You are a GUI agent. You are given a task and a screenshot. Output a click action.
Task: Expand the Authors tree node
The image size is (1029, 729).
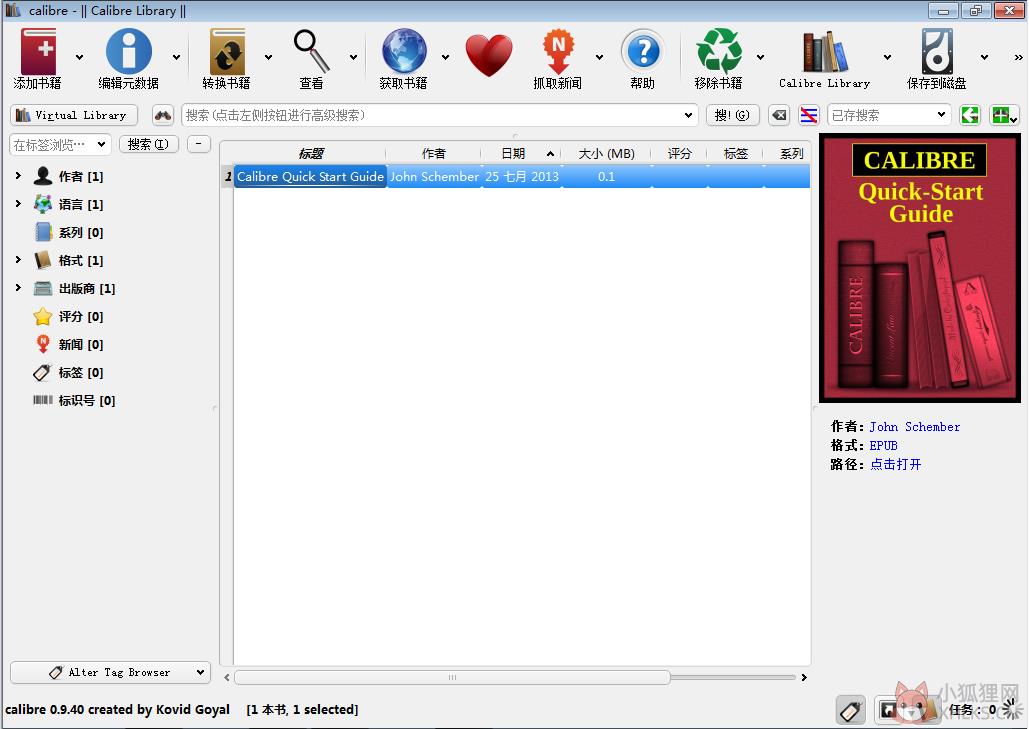(x=18, y=176)
